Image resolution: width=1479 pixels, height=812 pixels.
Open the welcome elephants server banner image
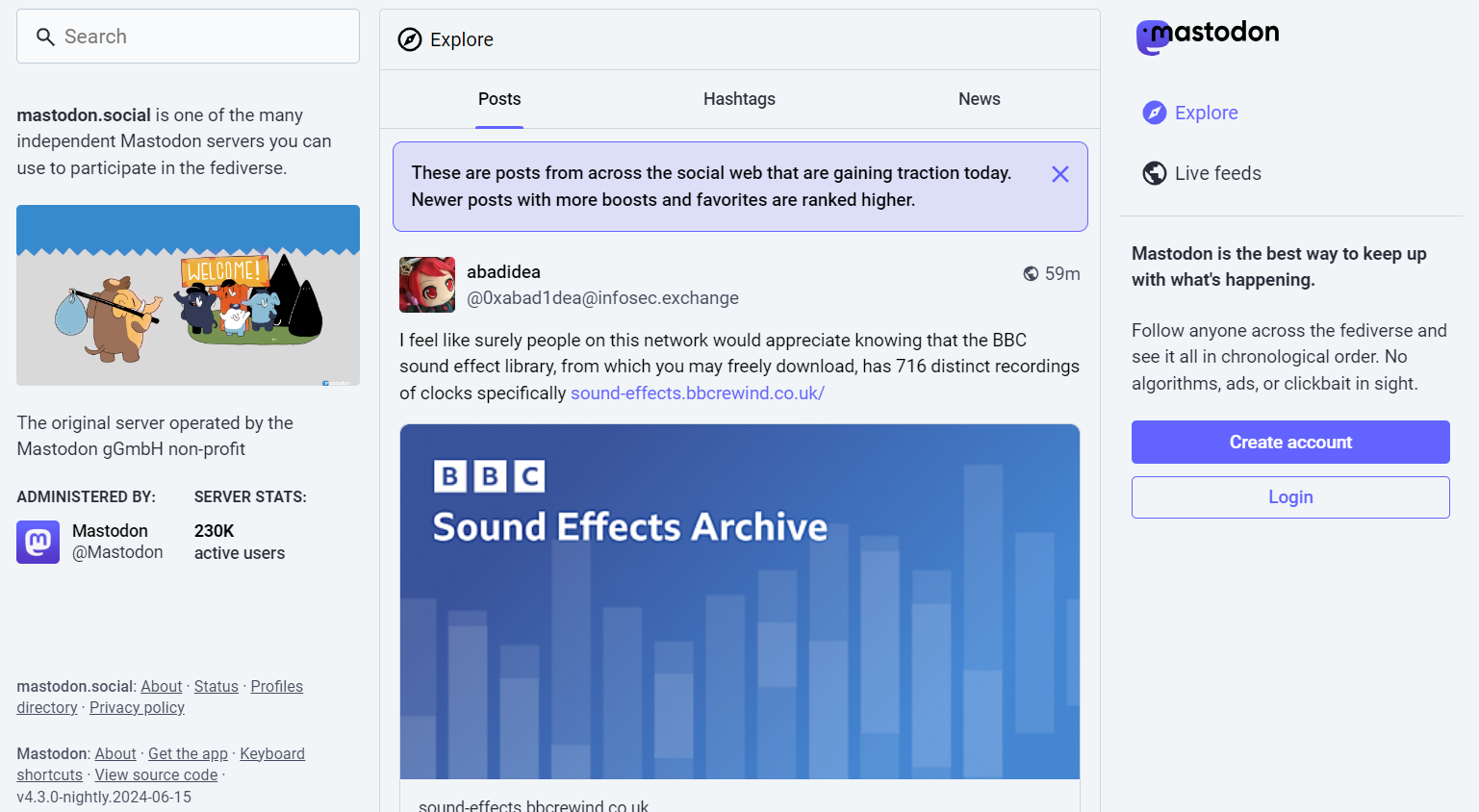click(x=188, y=295)
